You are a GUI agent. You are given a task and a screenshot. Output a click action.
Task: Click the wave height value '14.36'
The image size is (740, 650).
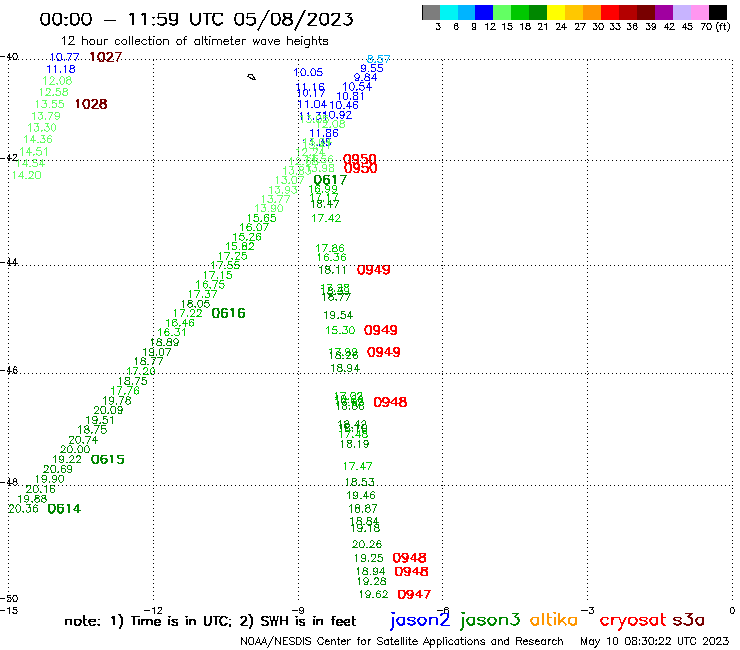pyautogui.click(x=38, y=139)
